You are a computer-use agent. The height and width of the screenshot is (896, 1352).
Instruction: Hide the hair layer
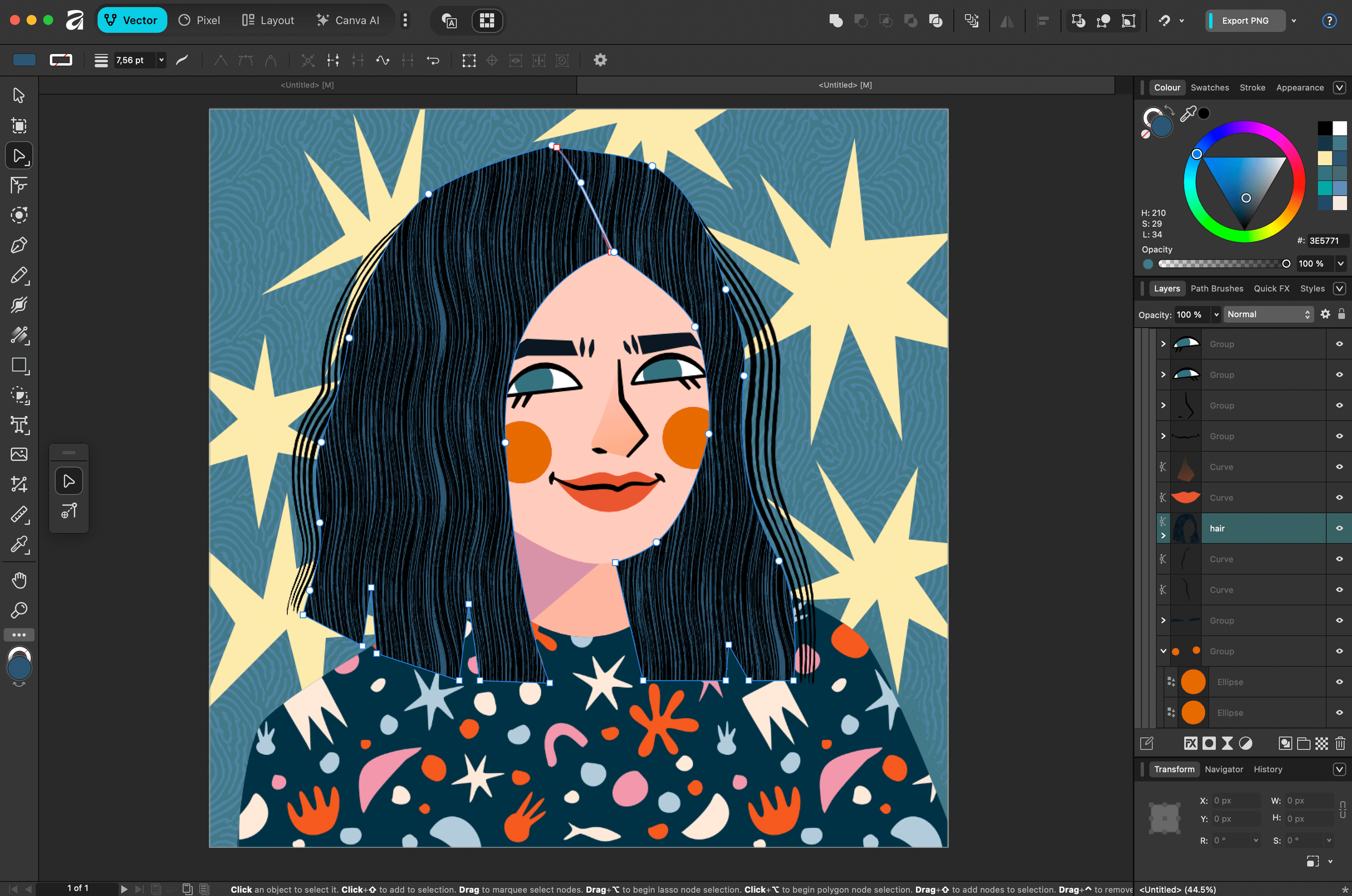(x=1339, y=528)
